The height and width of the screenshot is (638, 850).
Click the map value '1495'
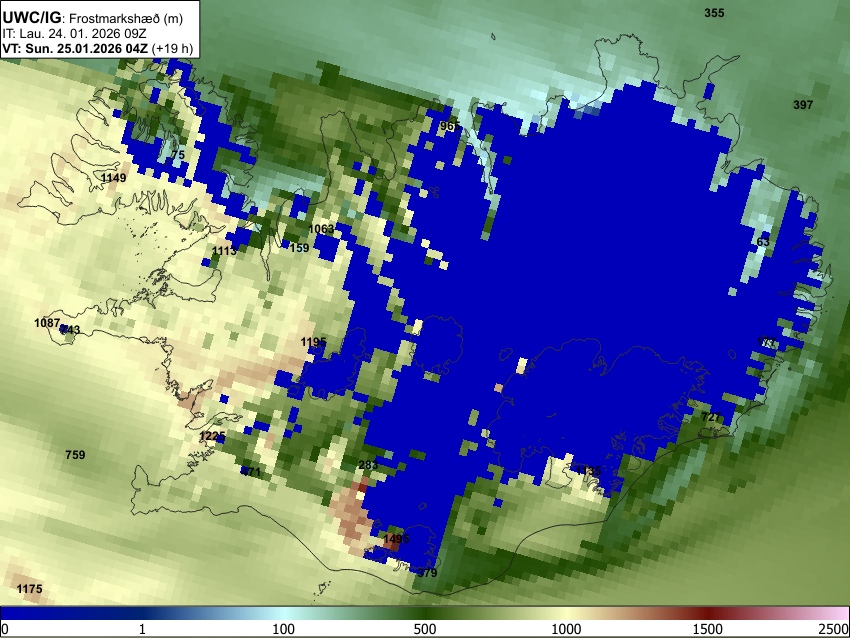tap(396, 539)
